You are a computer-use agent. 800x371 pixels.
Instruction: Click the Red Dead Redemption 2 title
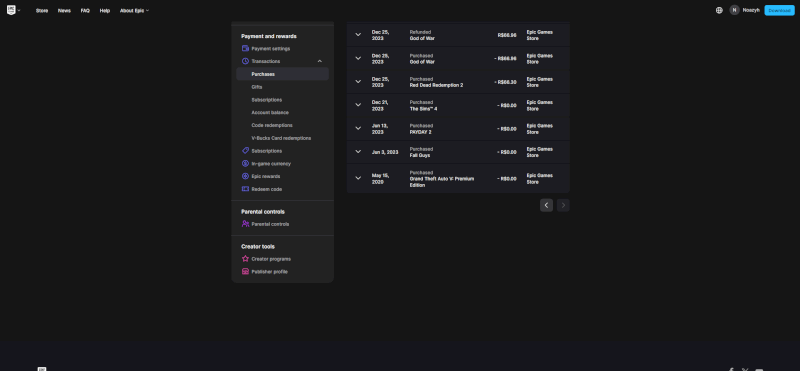[436, 85]
